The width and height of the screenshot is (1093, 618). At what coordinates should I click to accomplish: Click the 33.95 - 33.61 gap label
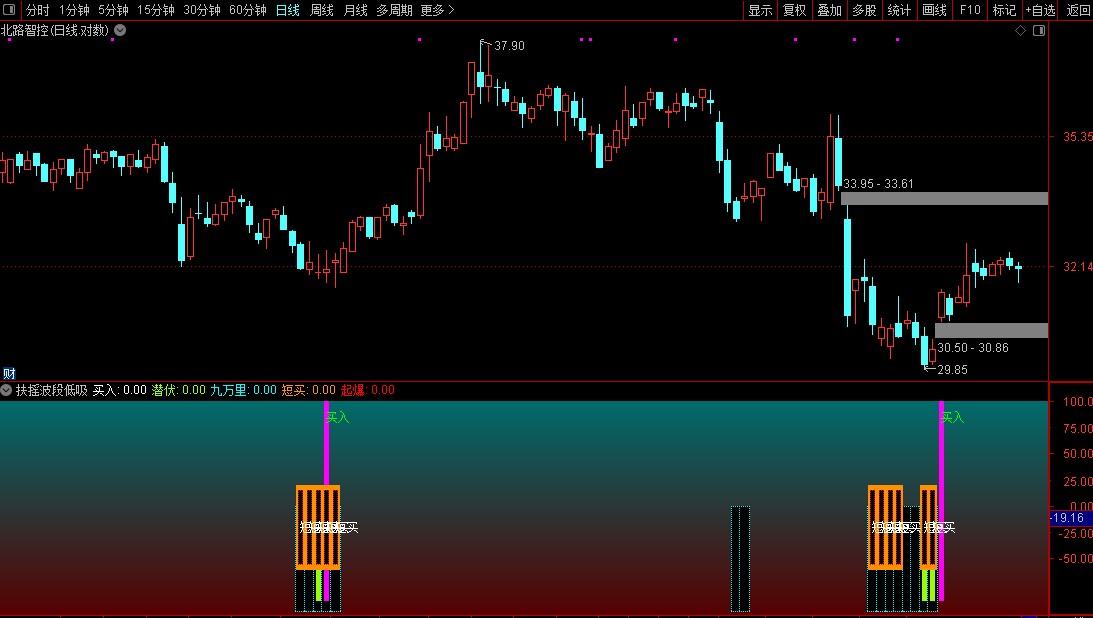coord(878,184)
